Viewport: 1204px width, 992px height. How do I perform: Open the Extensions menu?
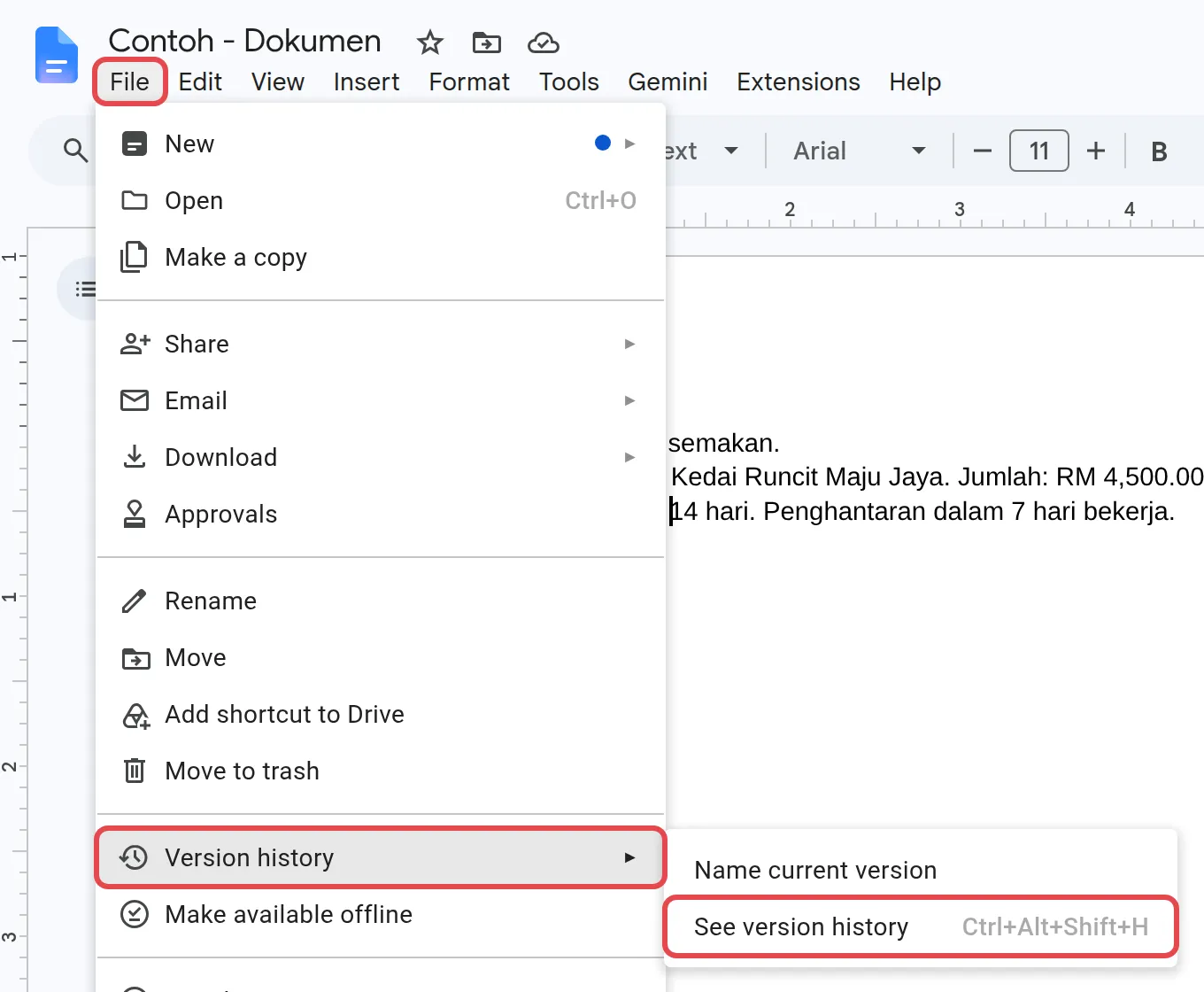point(799,81)
